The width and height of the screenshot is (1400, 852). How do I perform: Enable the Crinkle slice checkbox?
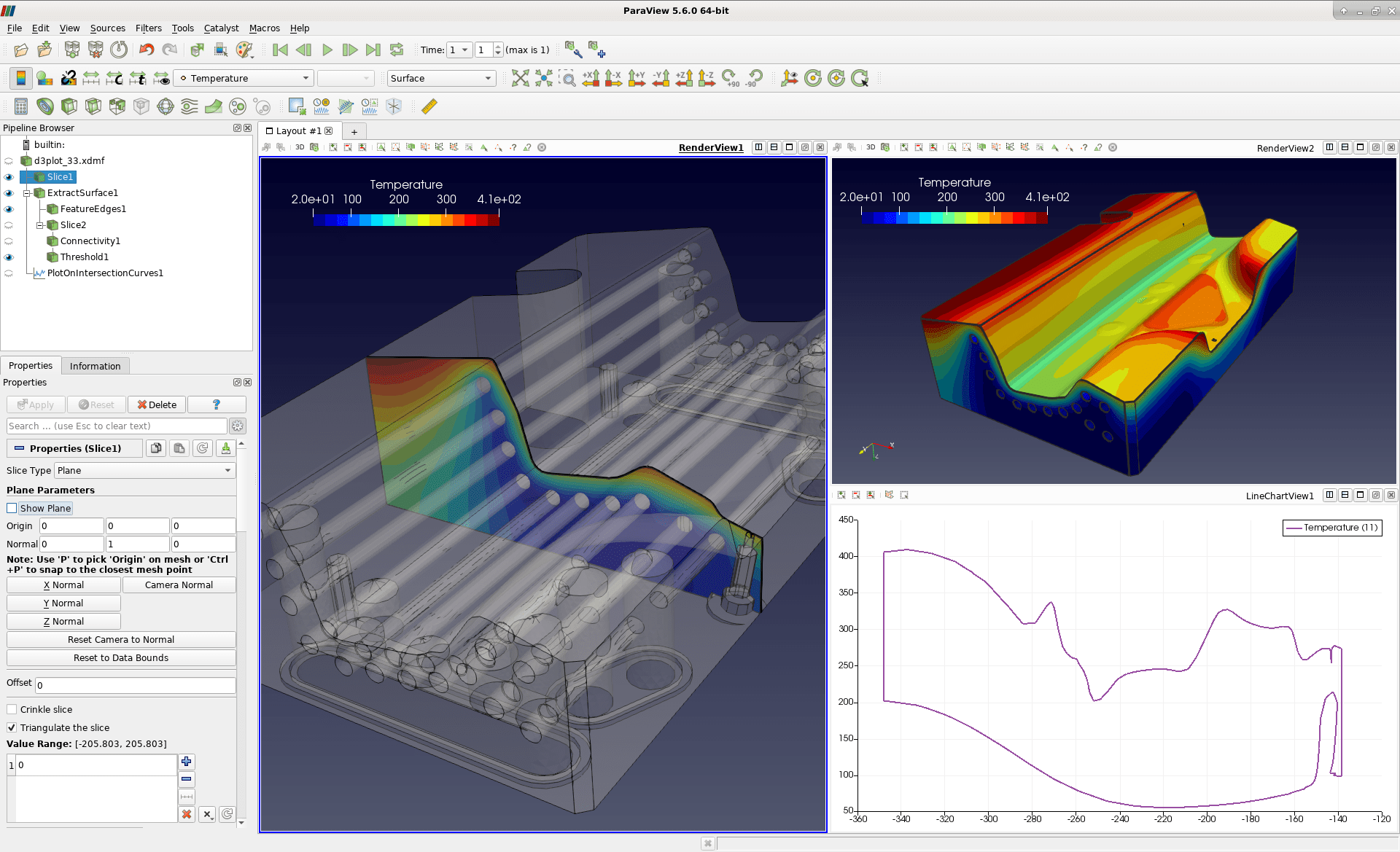[12, 709]
